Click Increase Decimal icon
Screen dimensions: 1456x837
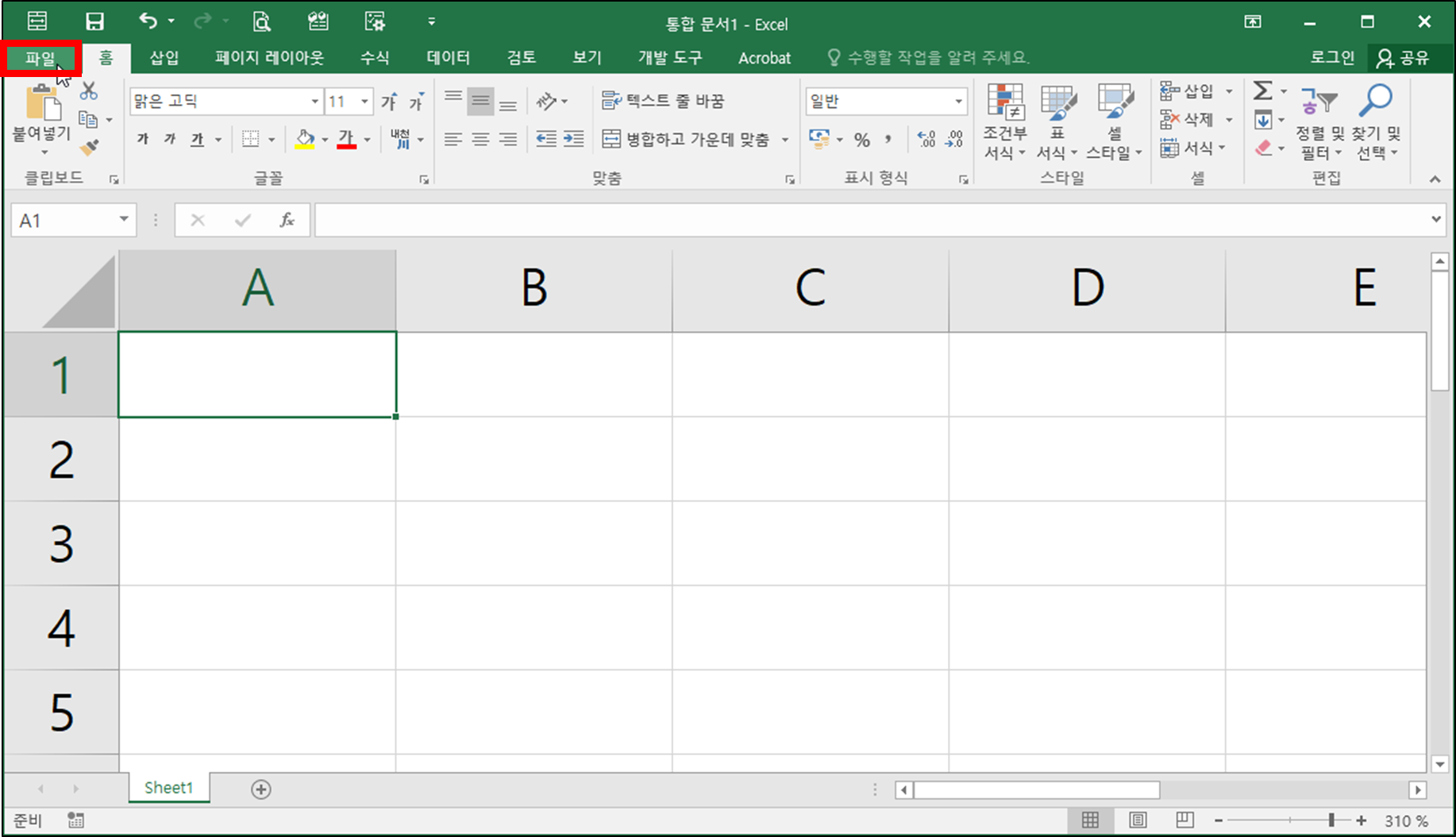click(x=926, y=140)
